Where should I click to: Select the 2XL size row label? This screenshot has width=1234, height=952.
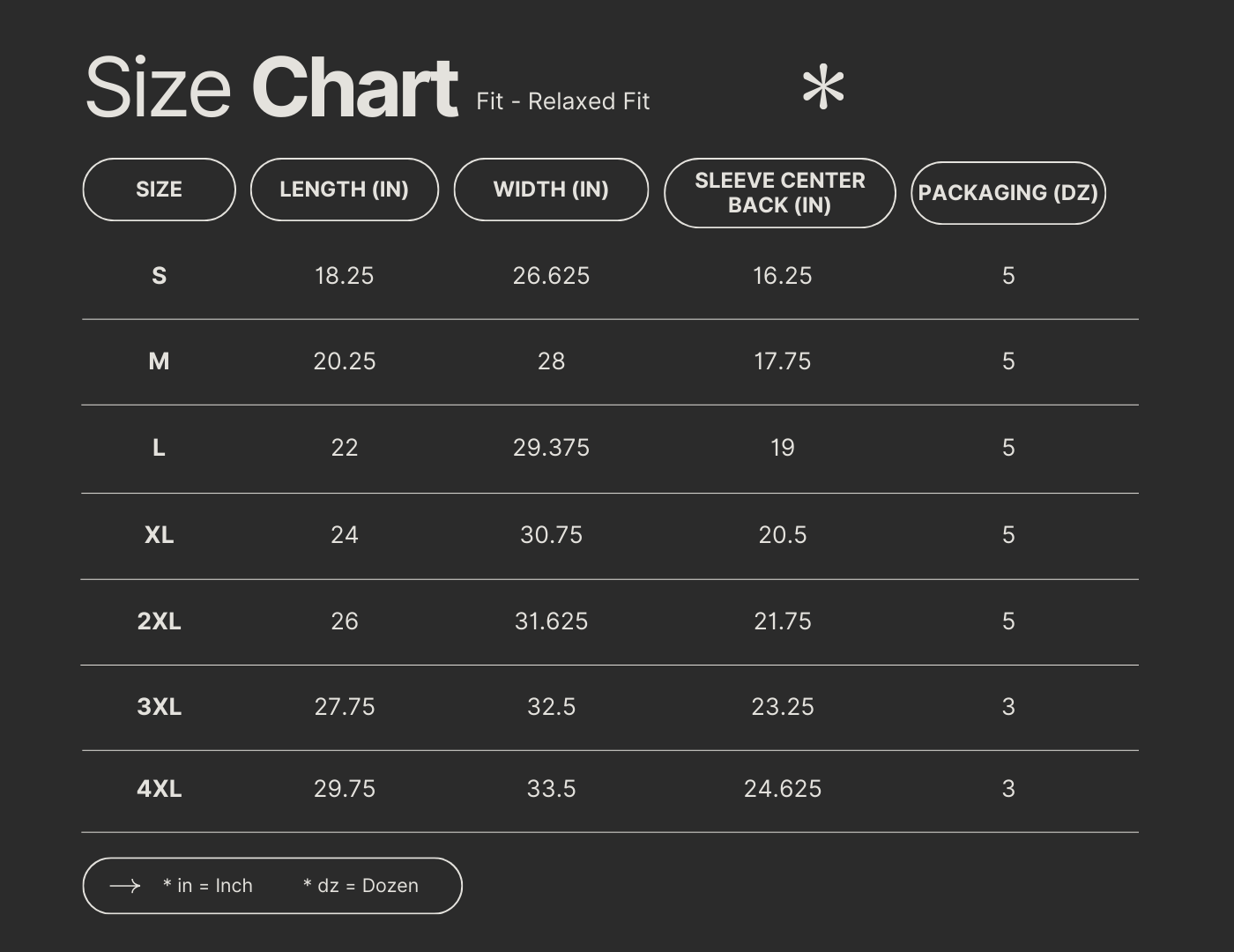click(x=159, y=621)
